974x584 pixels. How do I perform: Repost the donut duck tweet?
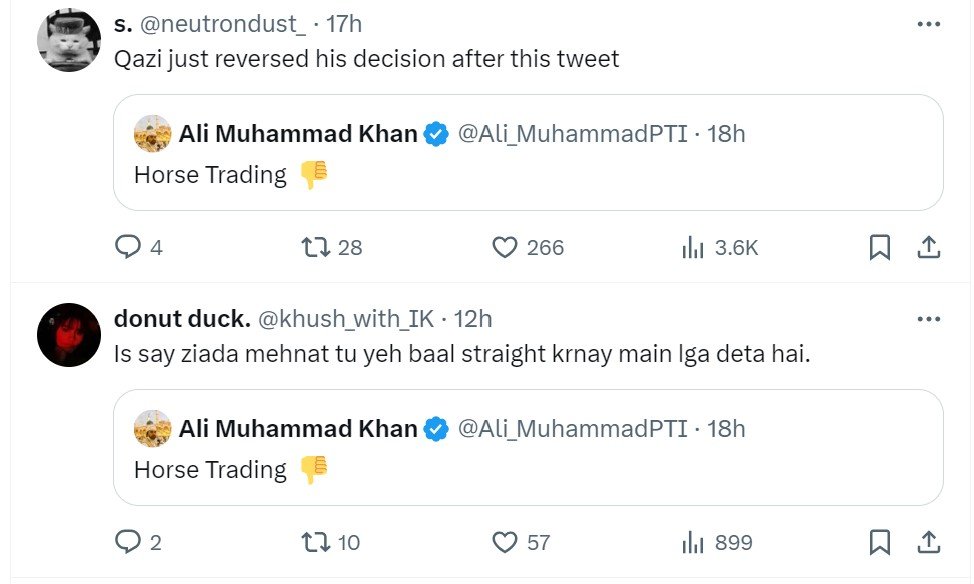coord(316,542)
